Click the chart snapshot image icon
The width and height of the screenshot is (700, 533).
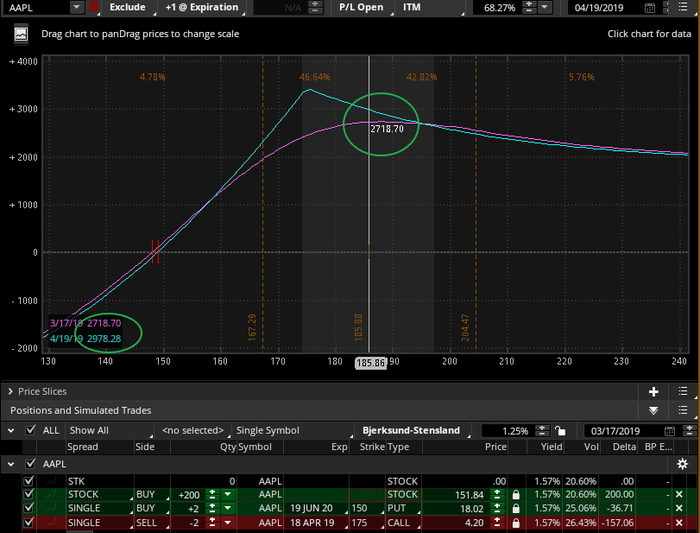coord(21,34)
